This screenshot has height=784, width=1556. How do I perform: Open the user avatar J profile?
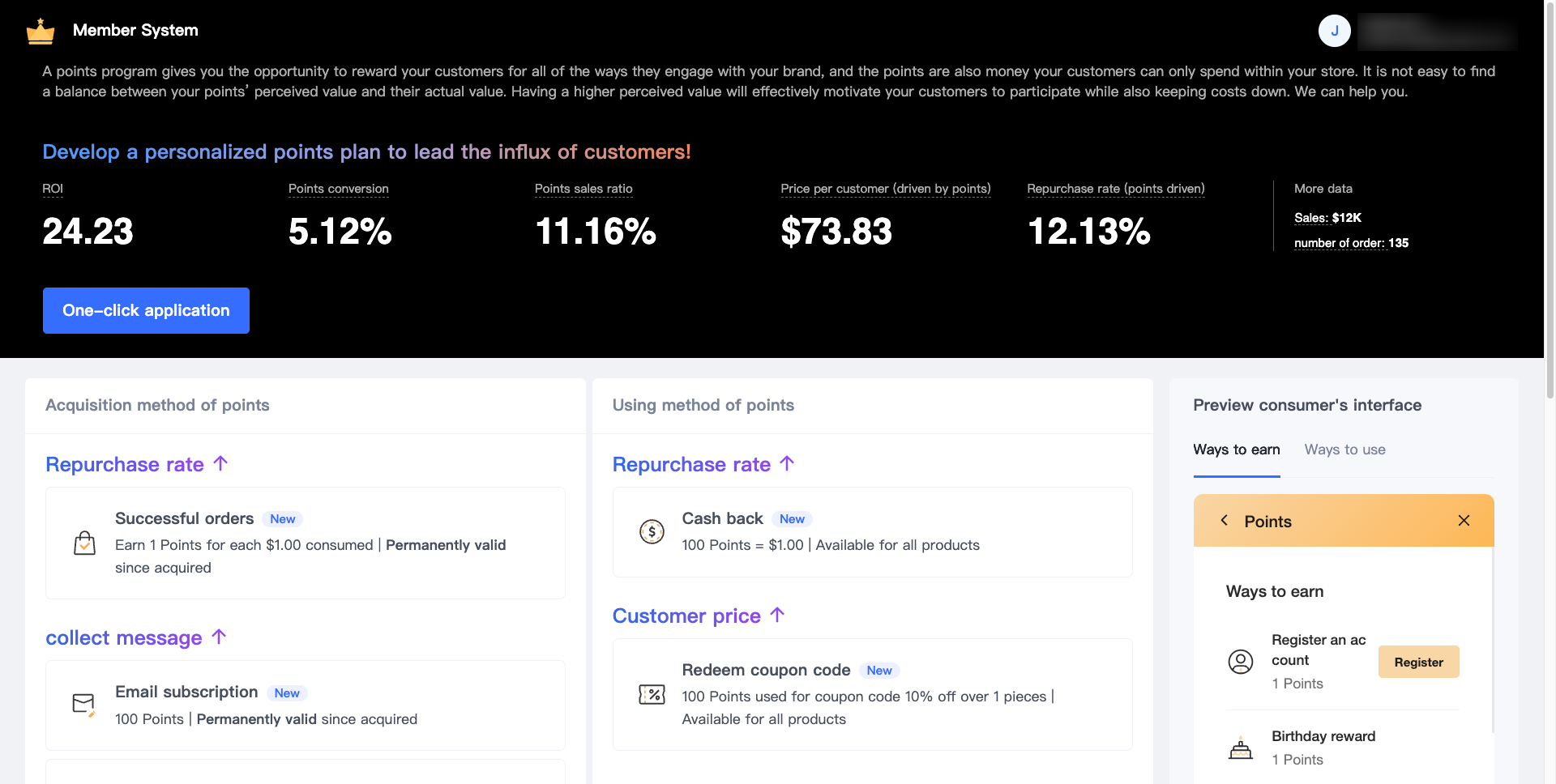1334,31
